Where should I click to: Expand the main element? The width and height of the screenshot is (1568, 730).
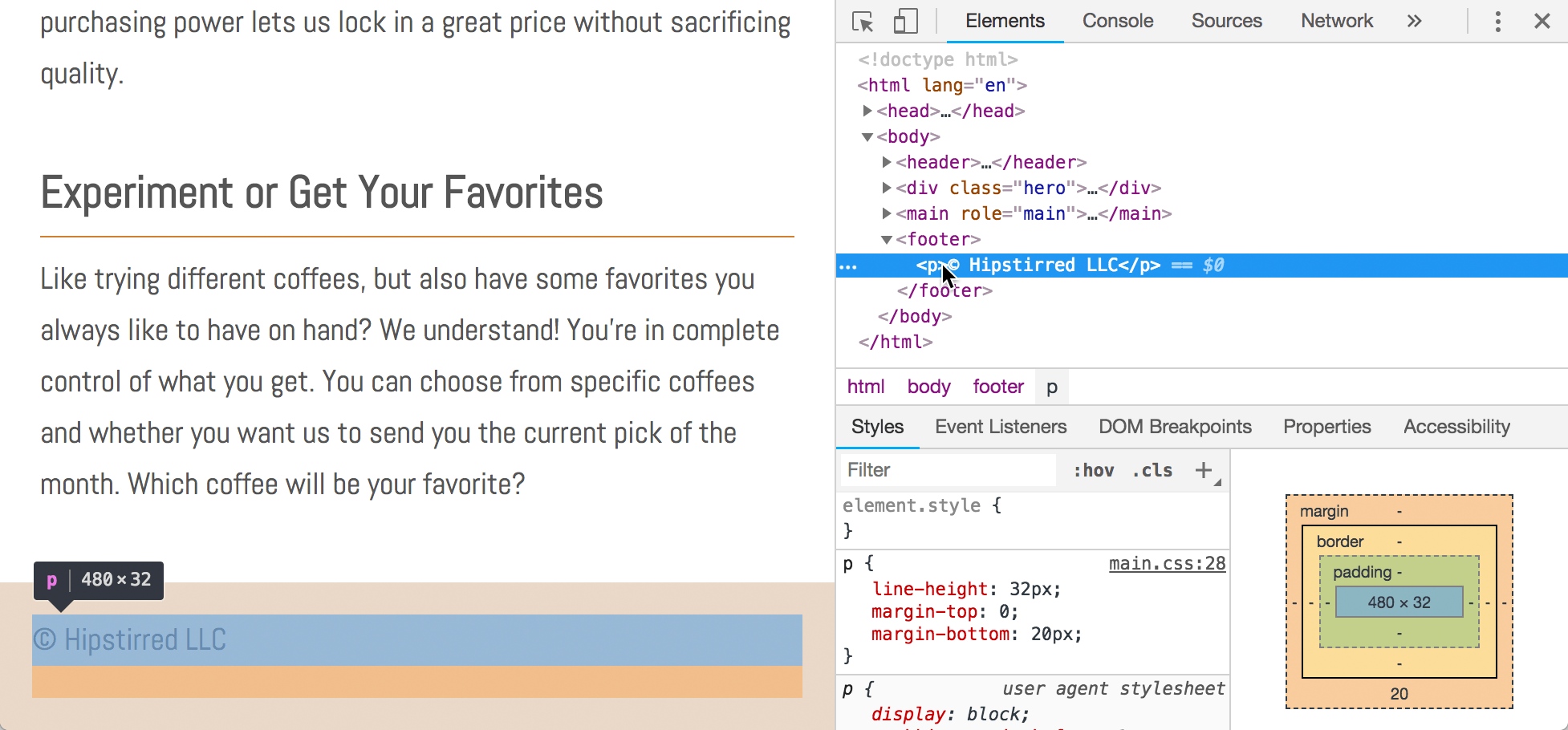coord(887,213)
